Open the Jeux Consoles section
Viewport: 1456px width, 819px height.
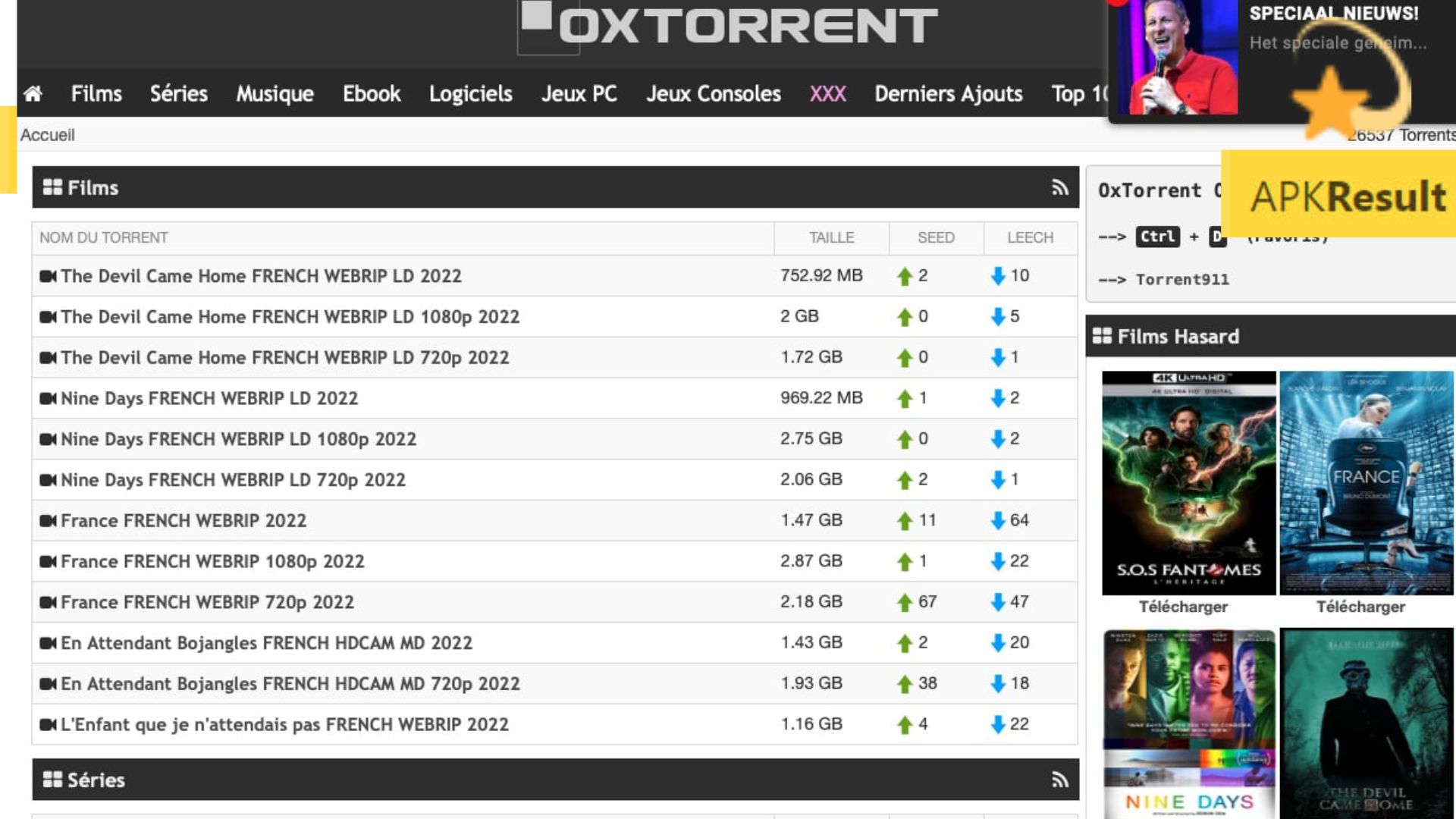tap(714, 94)
